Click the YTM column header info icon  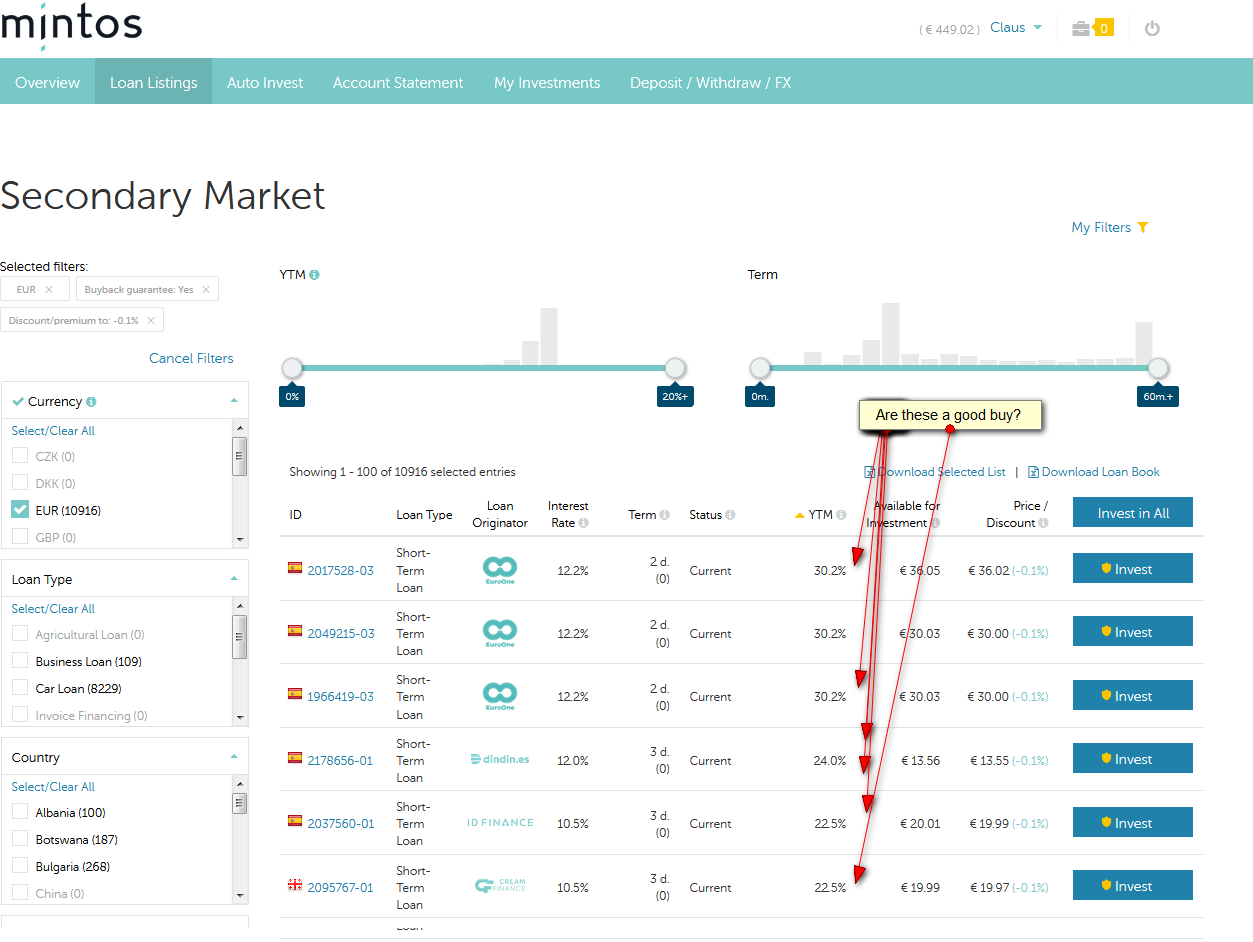(842, 516)
